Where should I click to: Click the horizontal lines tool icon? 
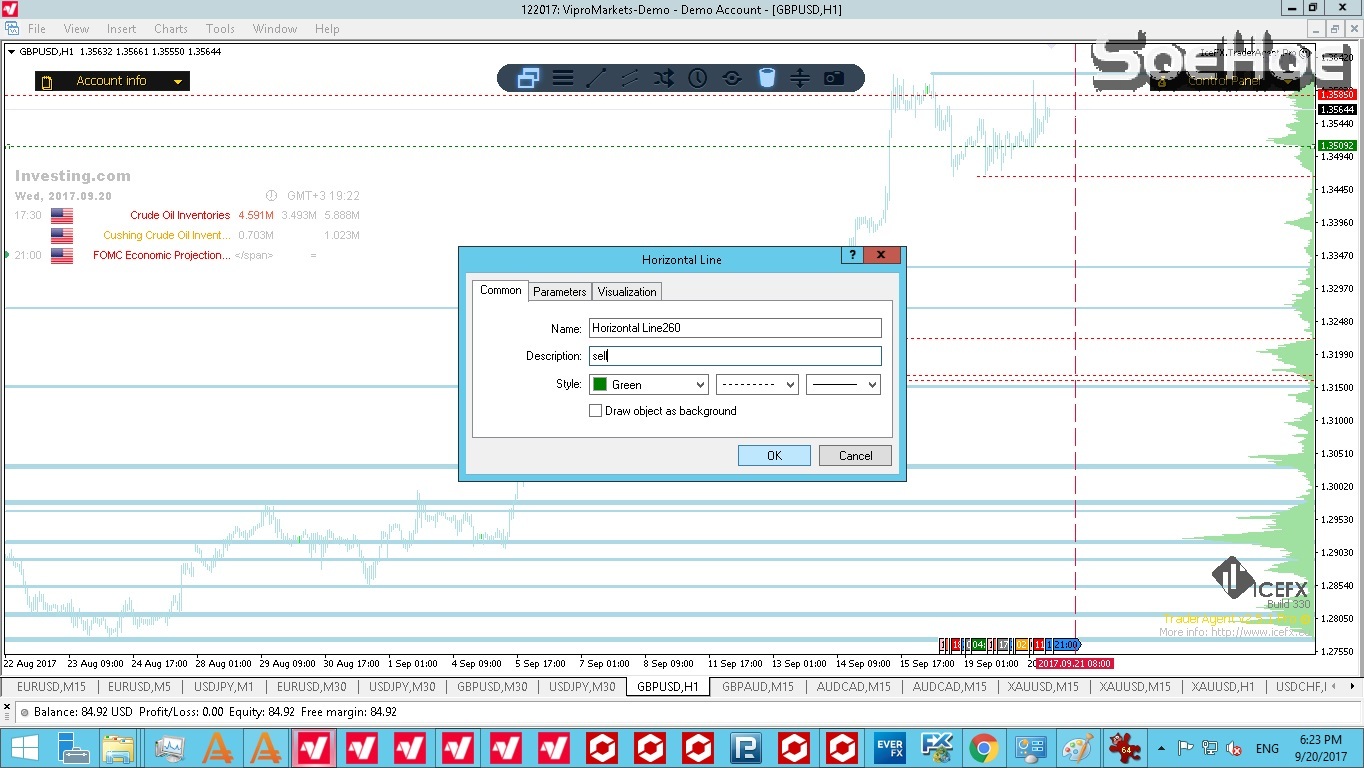(563, 78)
